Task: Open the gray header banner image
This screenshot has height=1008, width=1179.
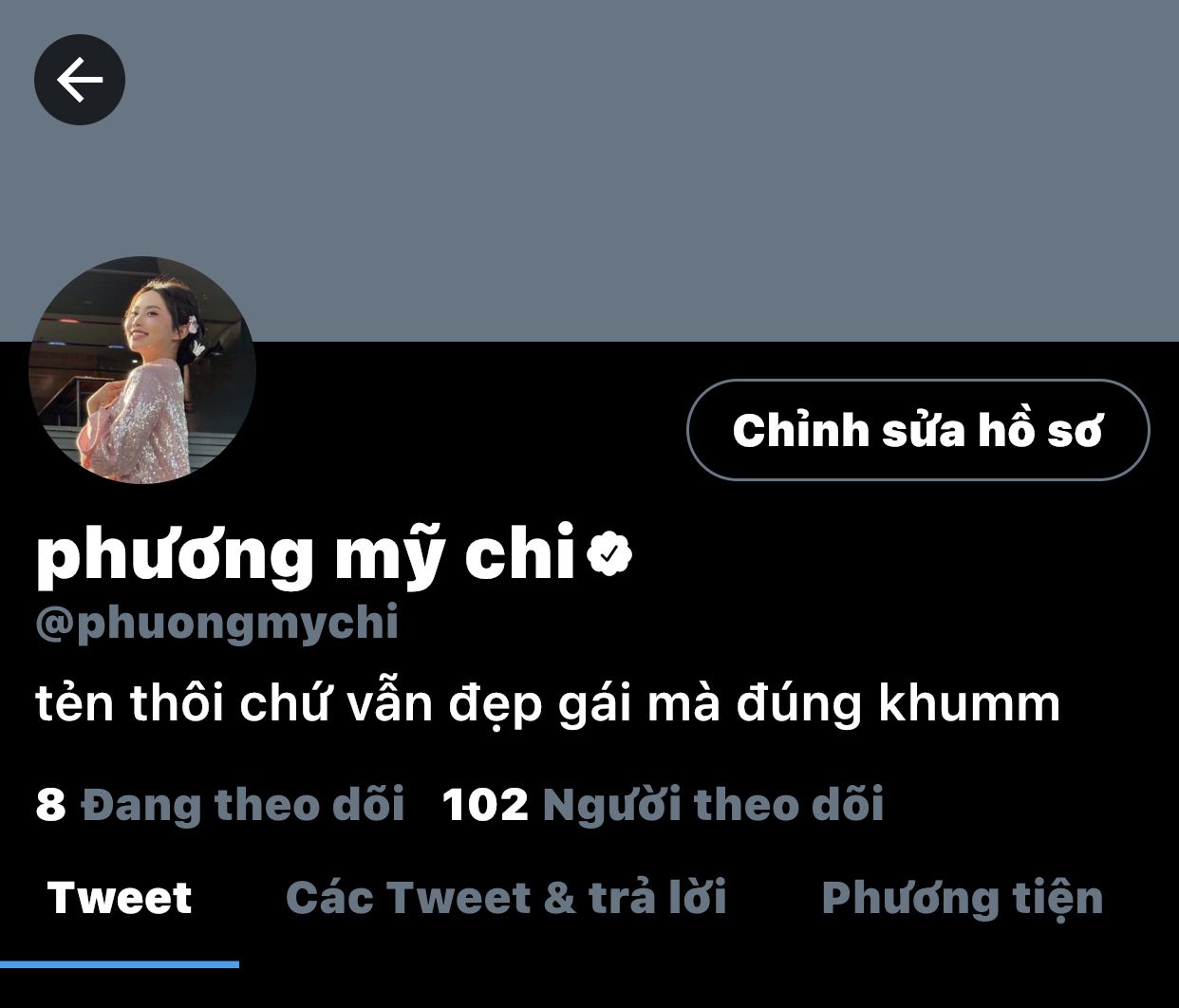Action: [x=589, y=171]
